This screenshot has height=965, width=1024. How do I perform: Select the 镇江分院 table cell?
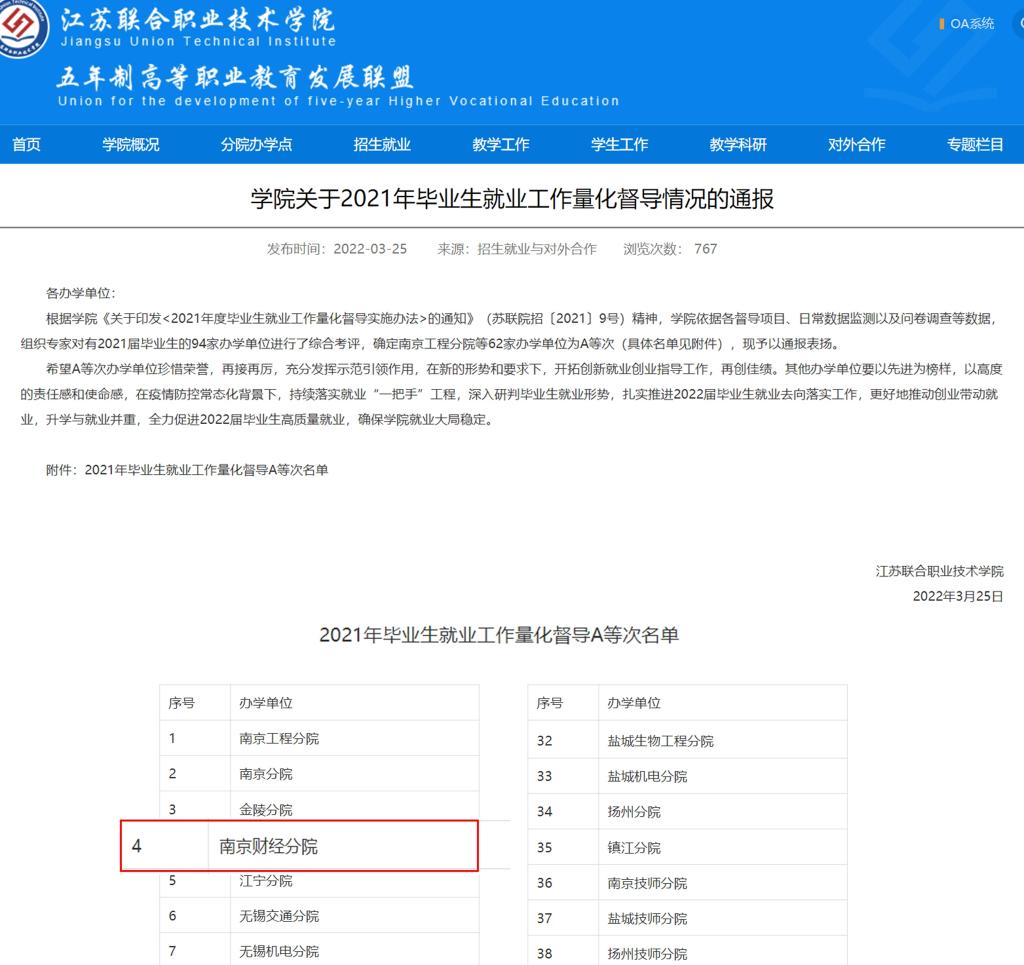(634, 848)
